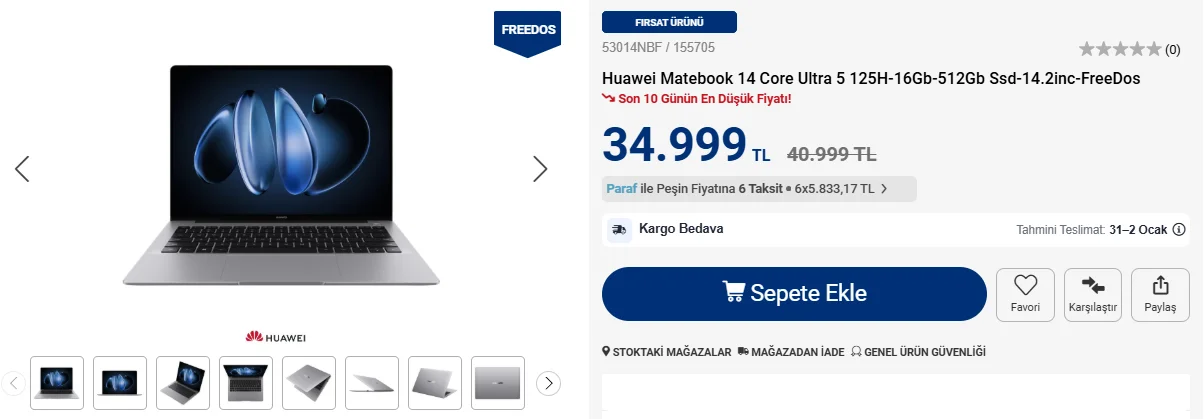Click the star rating row

click(1121, 49)
